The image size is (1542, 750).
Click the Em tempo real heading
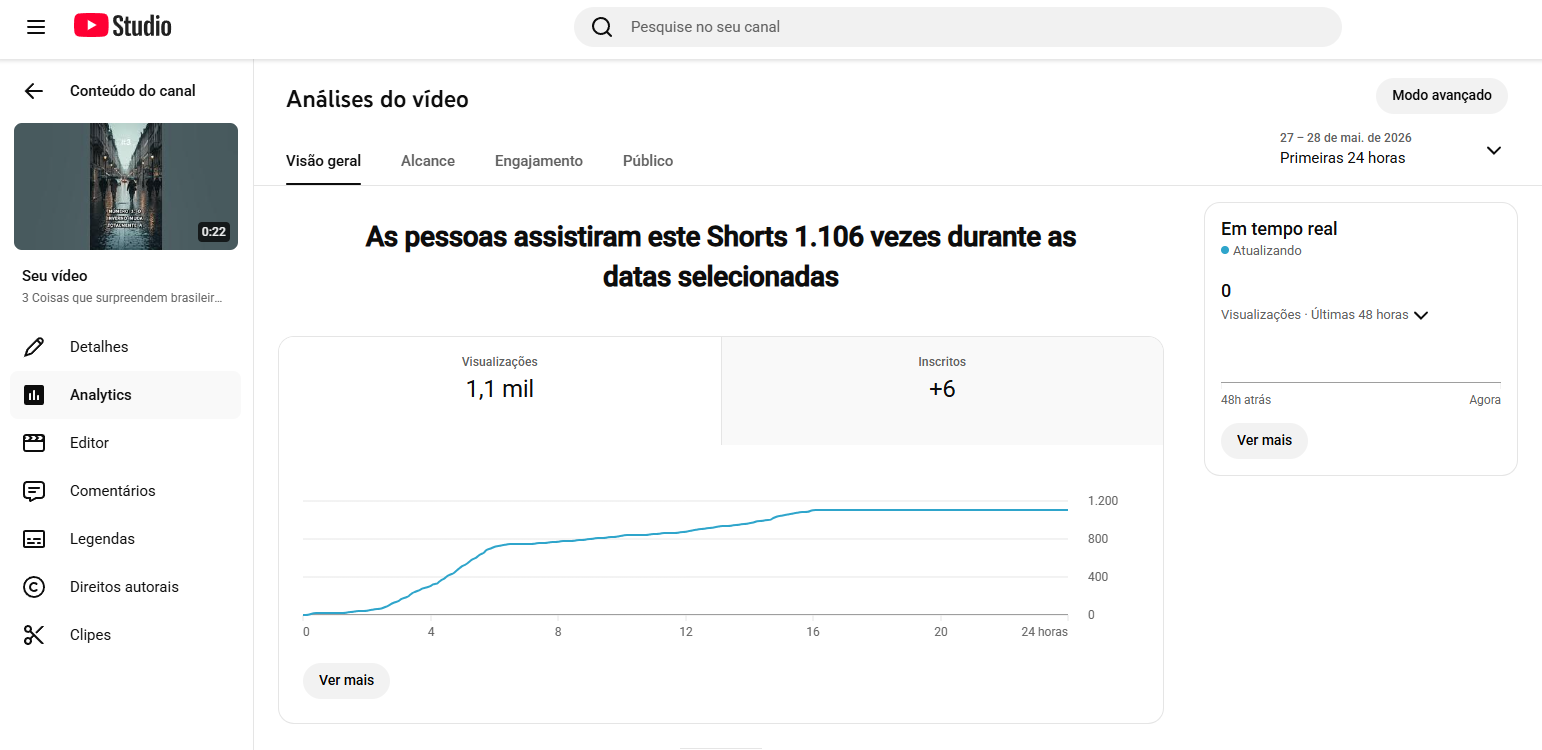pyautogui.click(x=1279, y=229)
